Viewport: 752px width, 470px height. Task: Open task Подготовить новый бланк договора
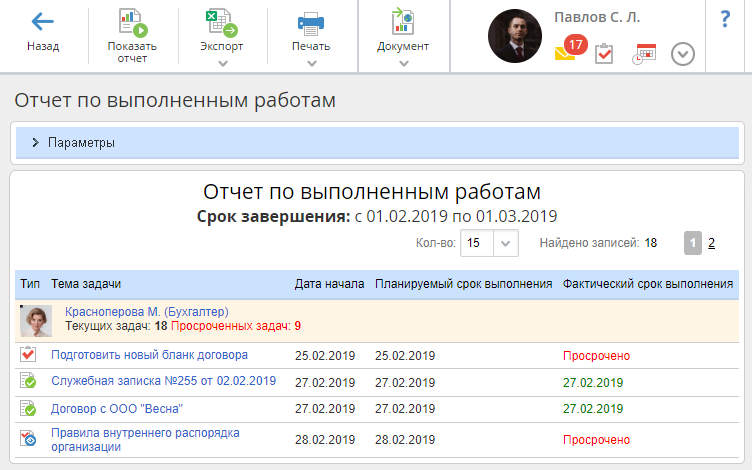point(149,355)
